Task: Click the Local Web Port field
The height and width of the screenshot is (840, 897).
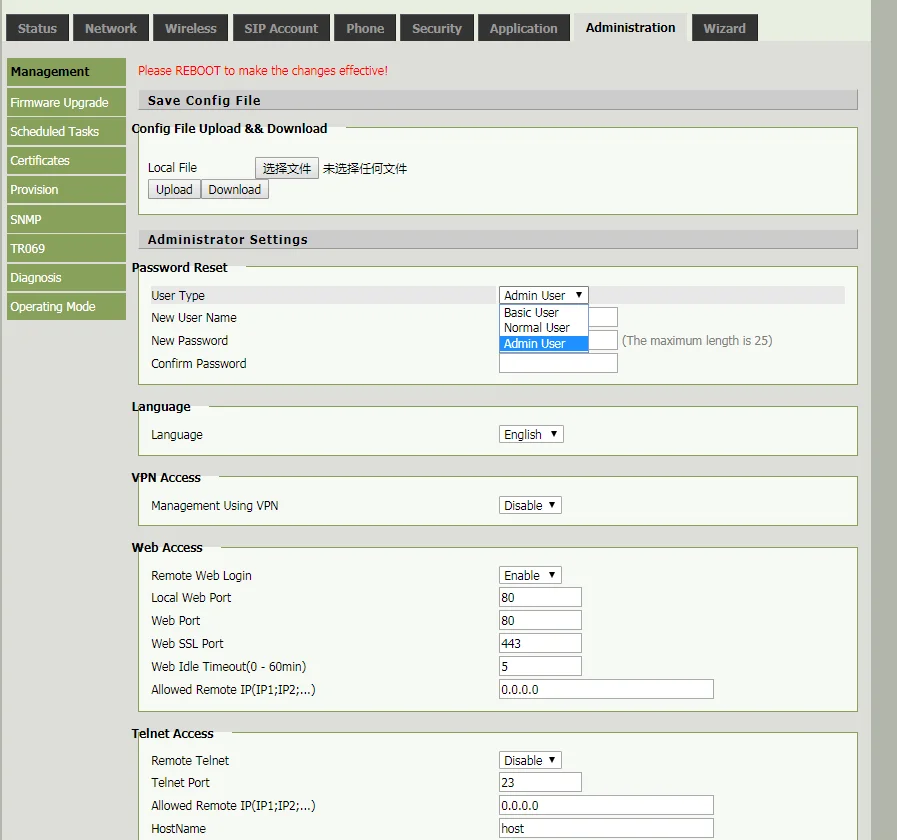Action: tap(540, 597)
